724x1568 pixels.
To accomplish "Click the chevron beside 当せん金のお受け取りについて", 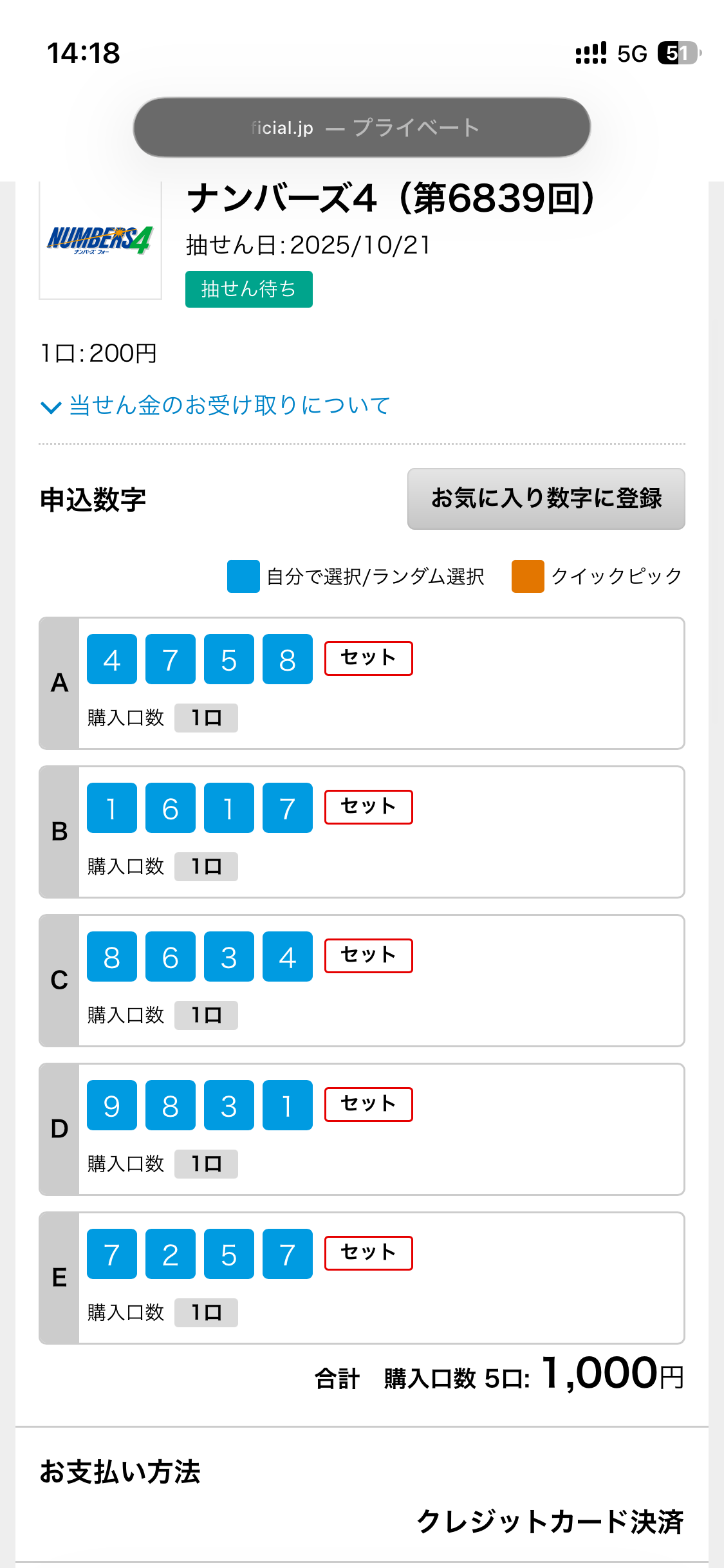I will pos(51,407).
